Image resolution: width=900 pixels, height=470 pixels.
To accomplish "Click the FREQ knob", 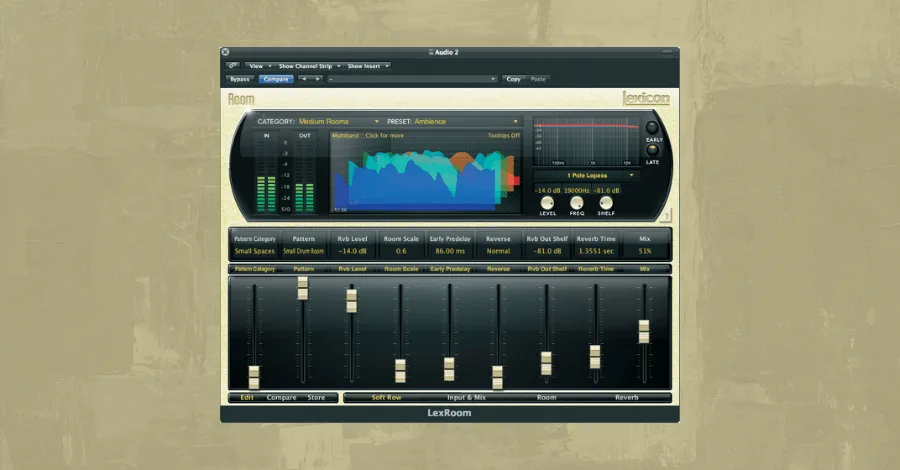I will point(576,203).
